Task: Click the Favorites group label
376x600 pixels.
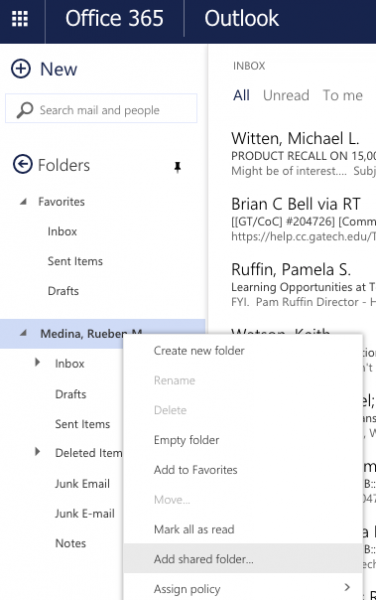Action: [62, 202]
